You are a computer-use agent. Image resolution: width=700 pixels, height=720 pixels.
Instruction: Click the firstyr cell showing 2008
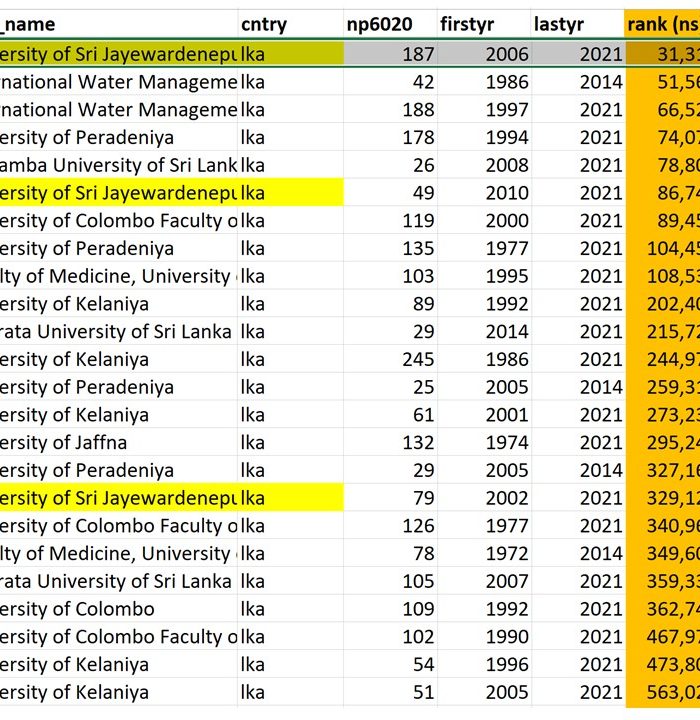(485, 165)
